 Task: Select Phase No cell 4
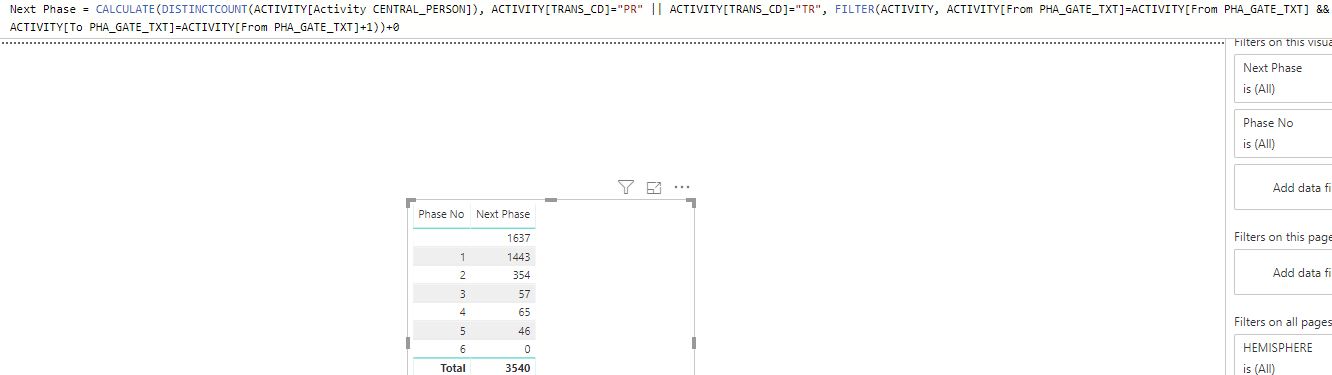click(x=462, y=312)
